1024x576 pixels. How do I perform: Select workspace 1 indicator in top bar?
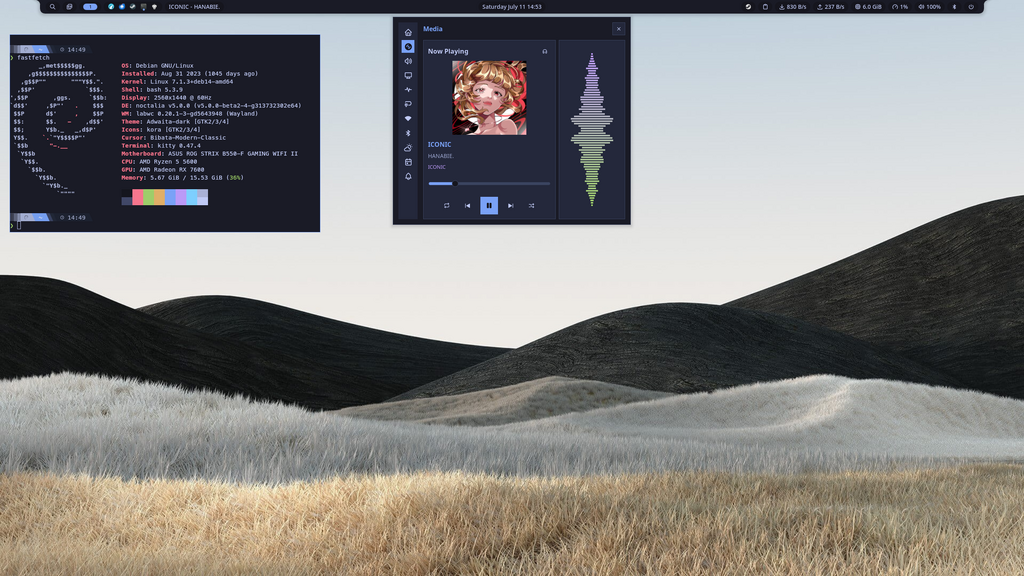[x=90, y=7]
